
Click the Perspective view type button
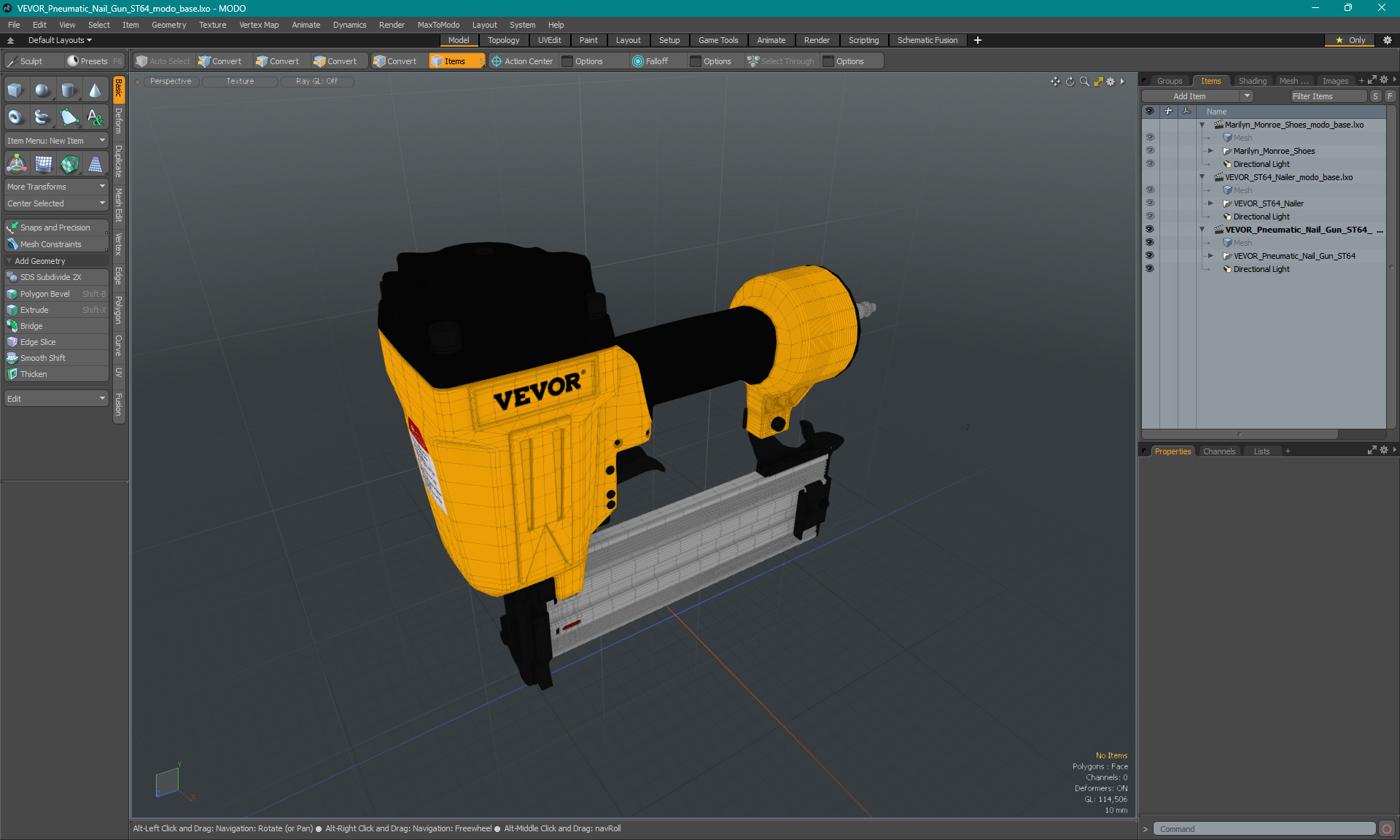[171, 82]
